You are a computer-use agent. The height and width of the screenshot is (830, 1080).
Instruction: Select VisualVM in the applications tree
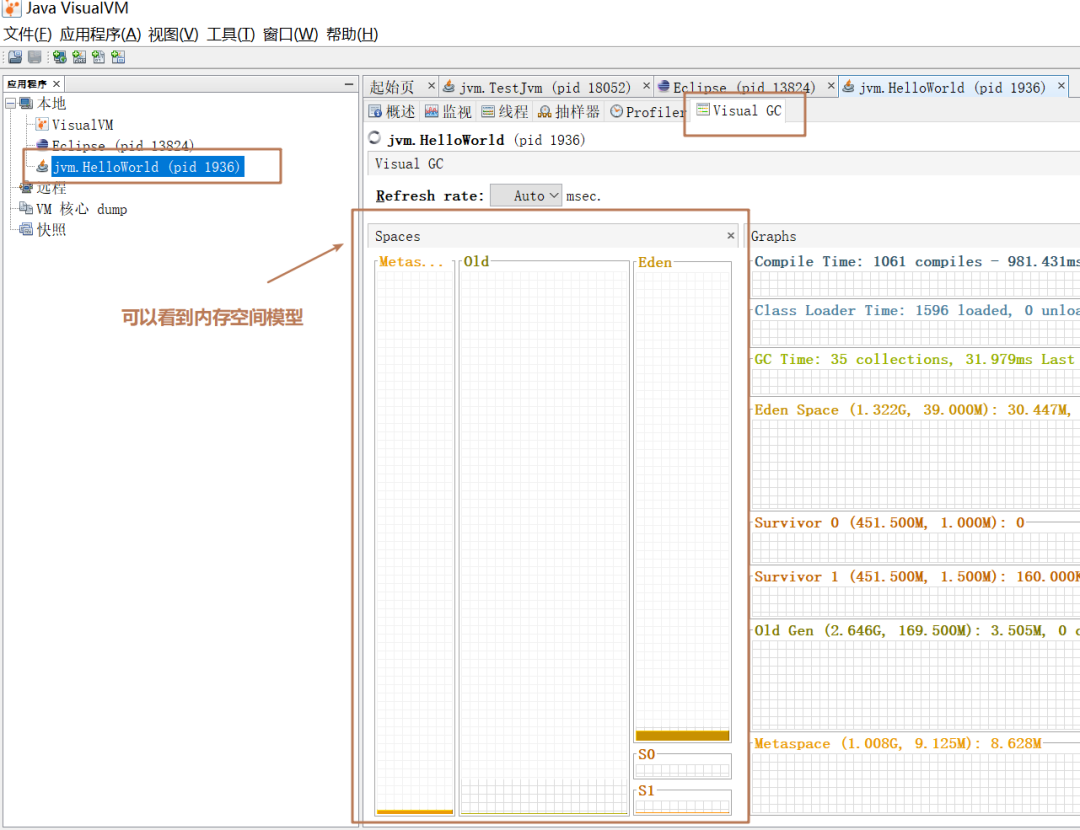point(83,125)
